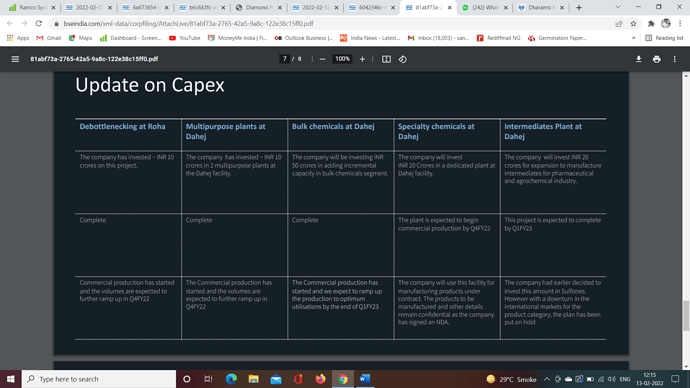Bookmark this page with star icon
The height and width of the screenshot is (388, 690).
633,24
